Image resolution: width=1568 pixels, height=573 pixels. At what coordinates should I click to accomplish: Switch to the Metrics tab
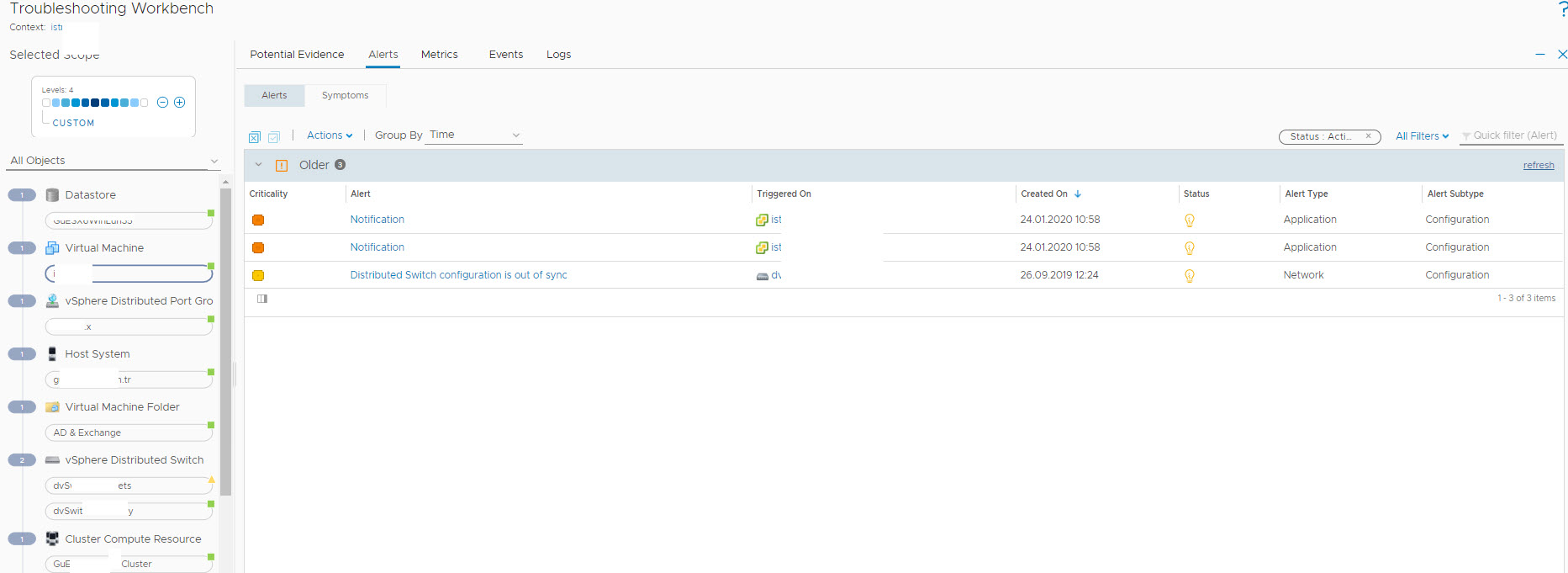click(x=439, y=55)
